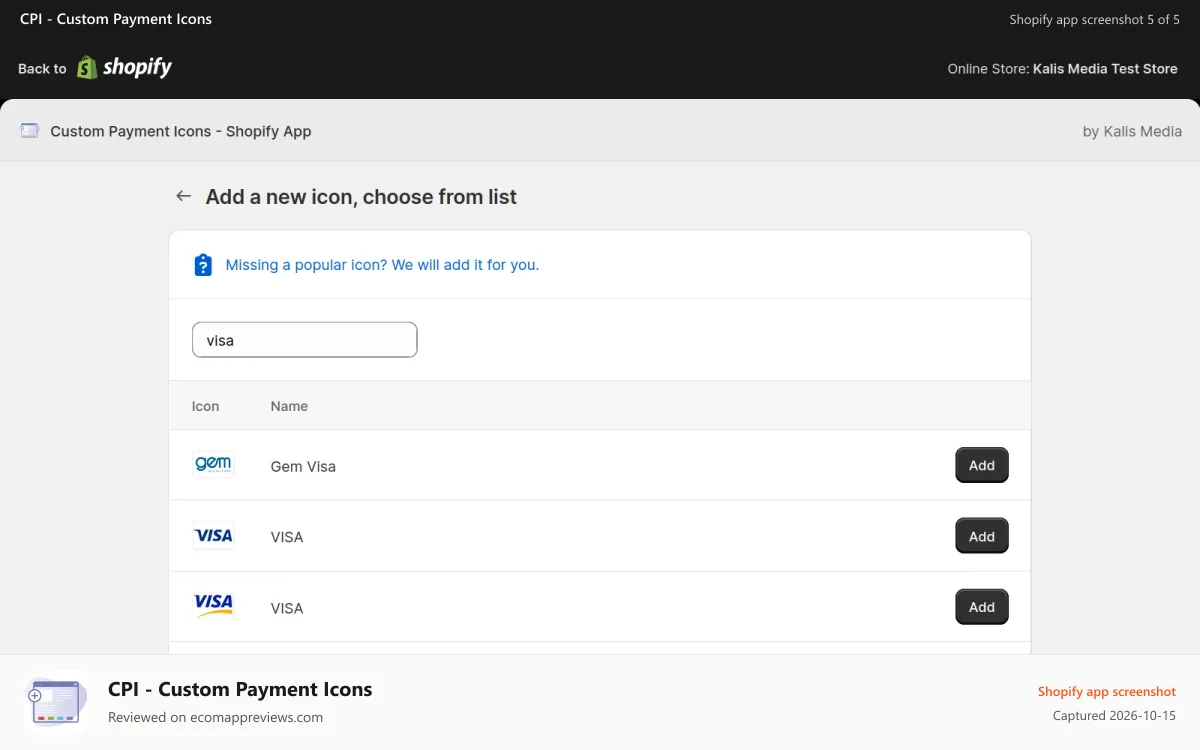Click the Back to link
This screenshot has width=1200, height=750.
pos(42,69)
